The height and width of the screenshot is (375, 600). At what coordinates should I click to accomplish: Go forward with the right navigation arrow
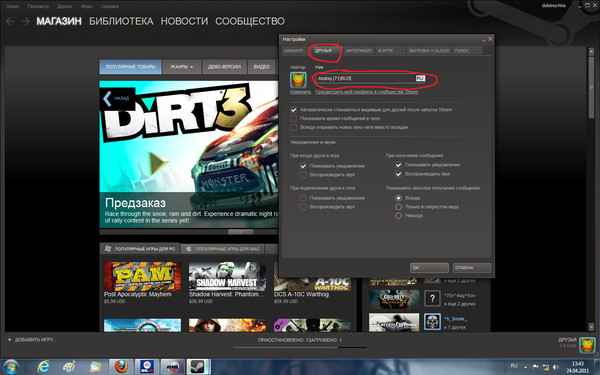pos(26,21)
